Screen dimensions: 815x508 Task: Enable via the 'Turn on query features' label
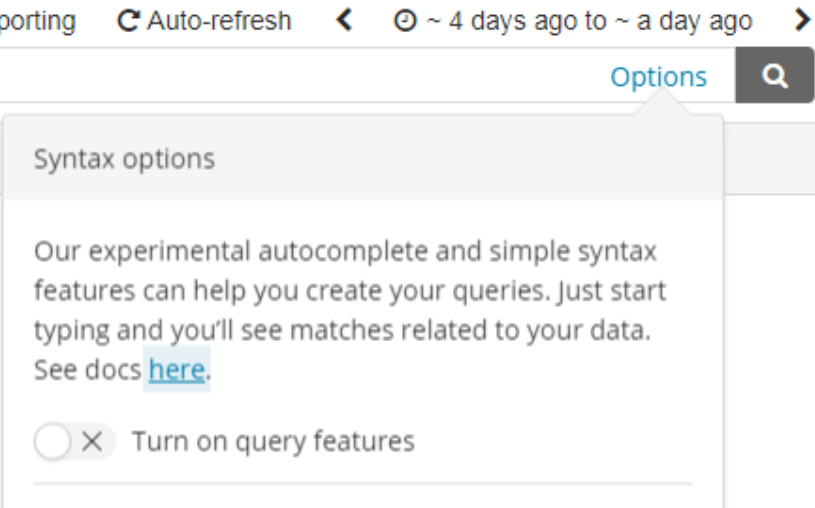[x=273, y=441]
